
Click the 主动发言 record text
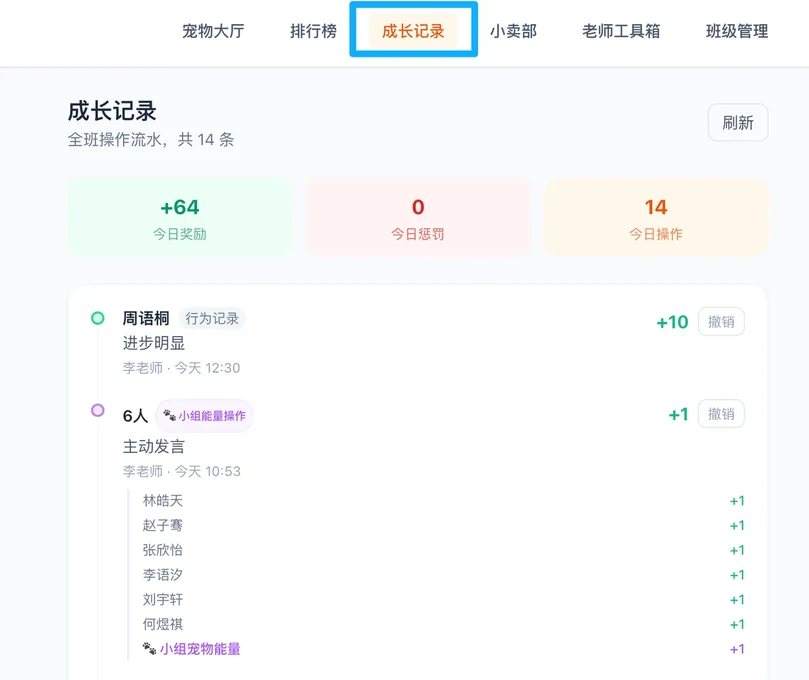[154, 447]
